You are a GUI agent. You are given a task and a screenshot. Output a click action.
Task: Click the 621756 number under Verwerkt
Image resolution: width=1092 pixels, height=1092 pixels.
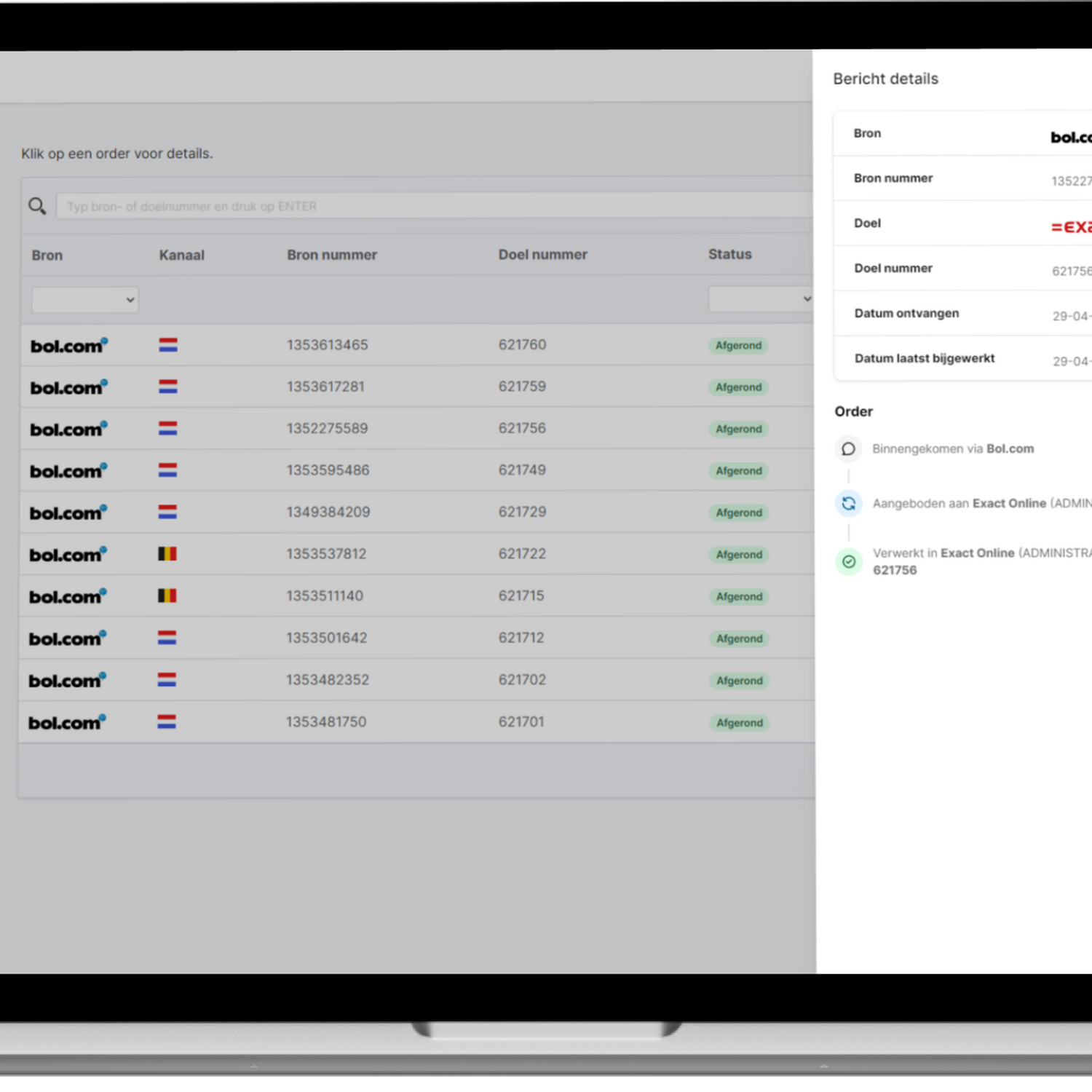pos(895,570)
